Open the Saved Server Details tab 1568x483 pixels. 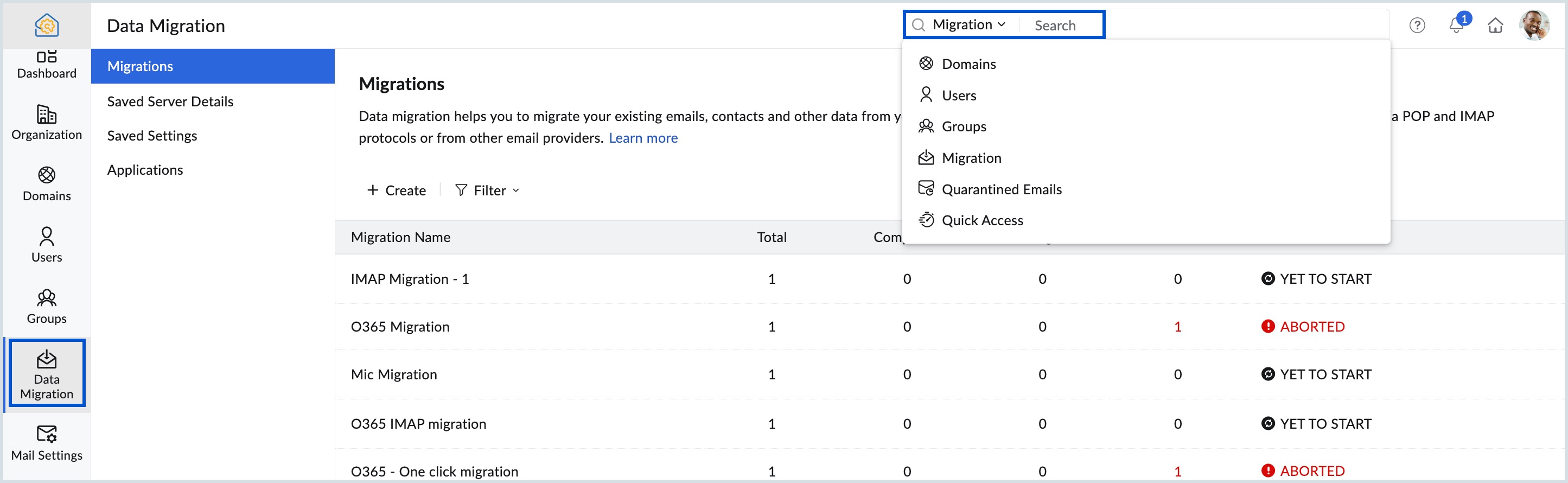(x=170, y=101)
